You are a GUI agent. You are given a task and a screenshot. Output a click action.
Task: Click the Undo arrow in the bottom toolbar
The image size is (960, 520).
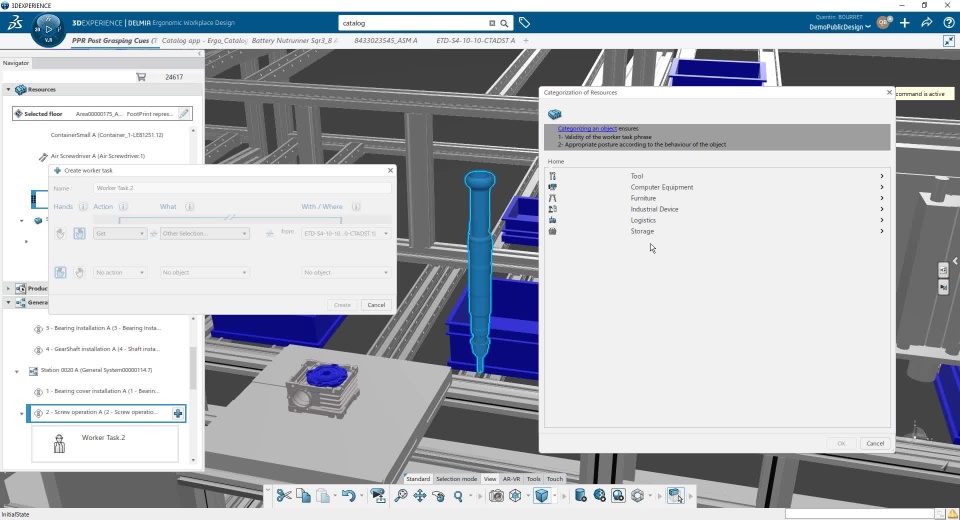point(347,495)
